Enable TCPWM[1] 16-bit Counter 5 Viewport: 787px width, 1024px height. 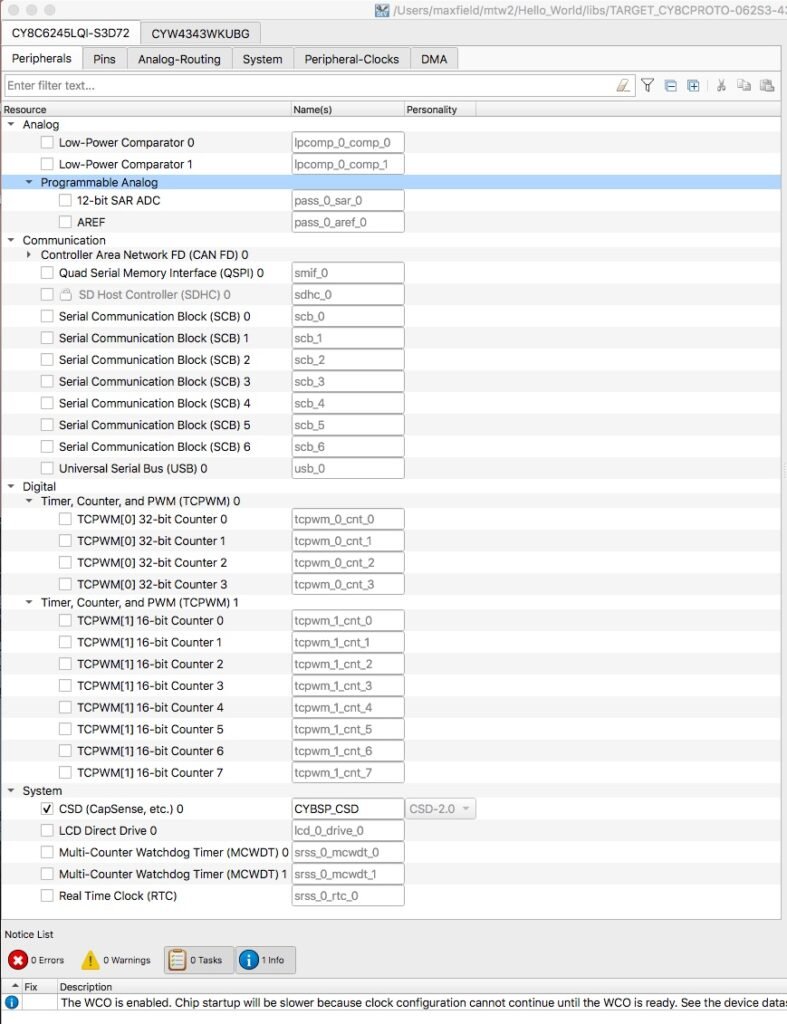(x=65, y=729)
